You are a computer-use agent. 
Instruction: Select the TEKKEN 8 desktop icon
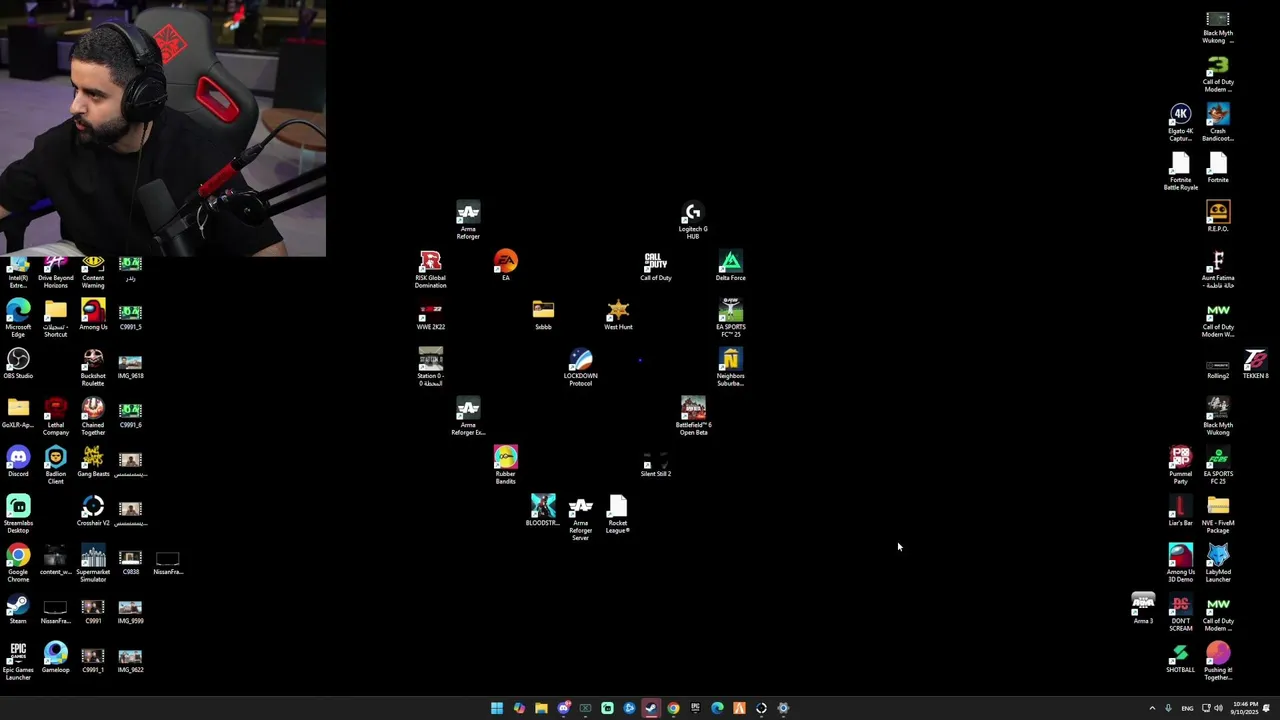[1256, 363]
